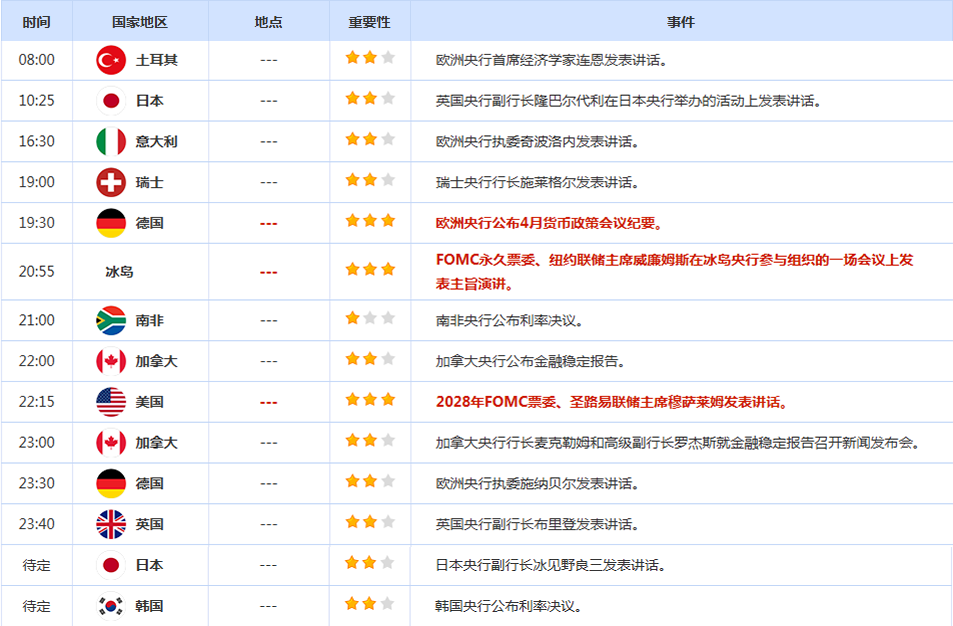The width and height of the screenshot is (953, 626).
Task: Click the Japan flag in the 日本央行副行长 row
Action: [x=111, y=565]
